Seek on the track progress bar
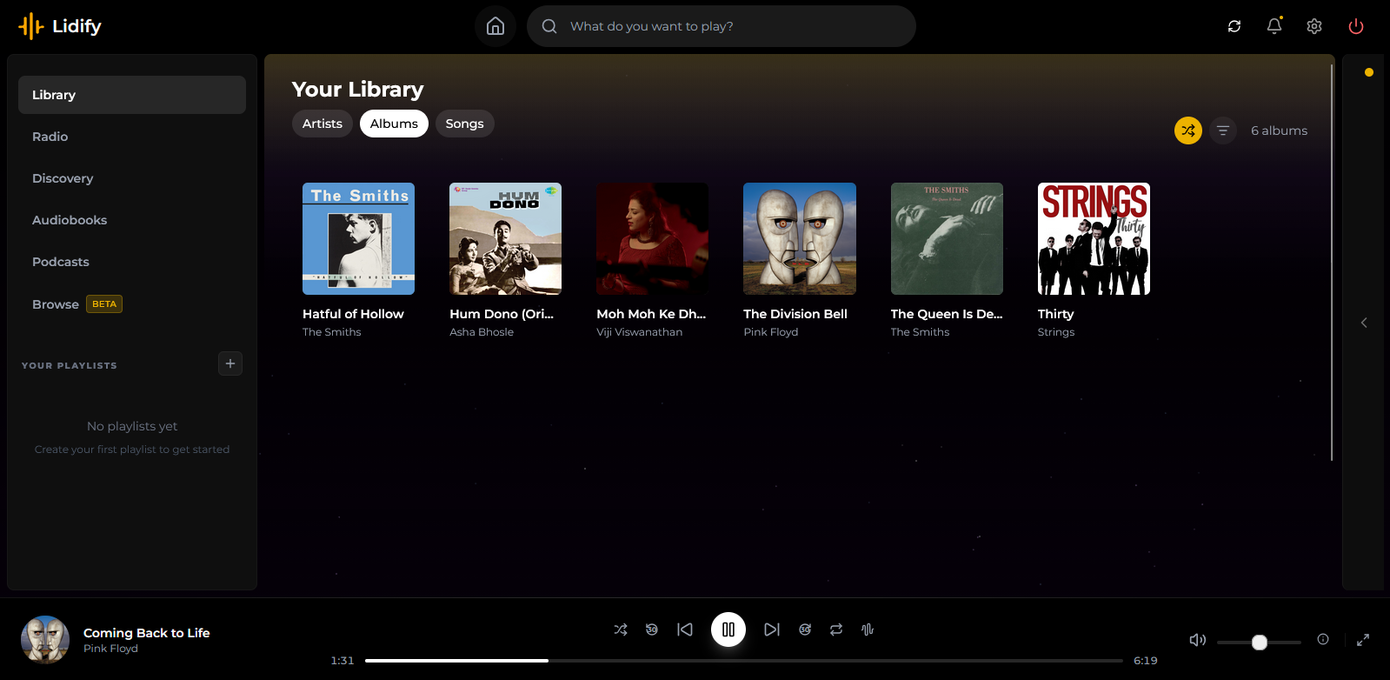 pyautogui.click(x=744, y=661)
